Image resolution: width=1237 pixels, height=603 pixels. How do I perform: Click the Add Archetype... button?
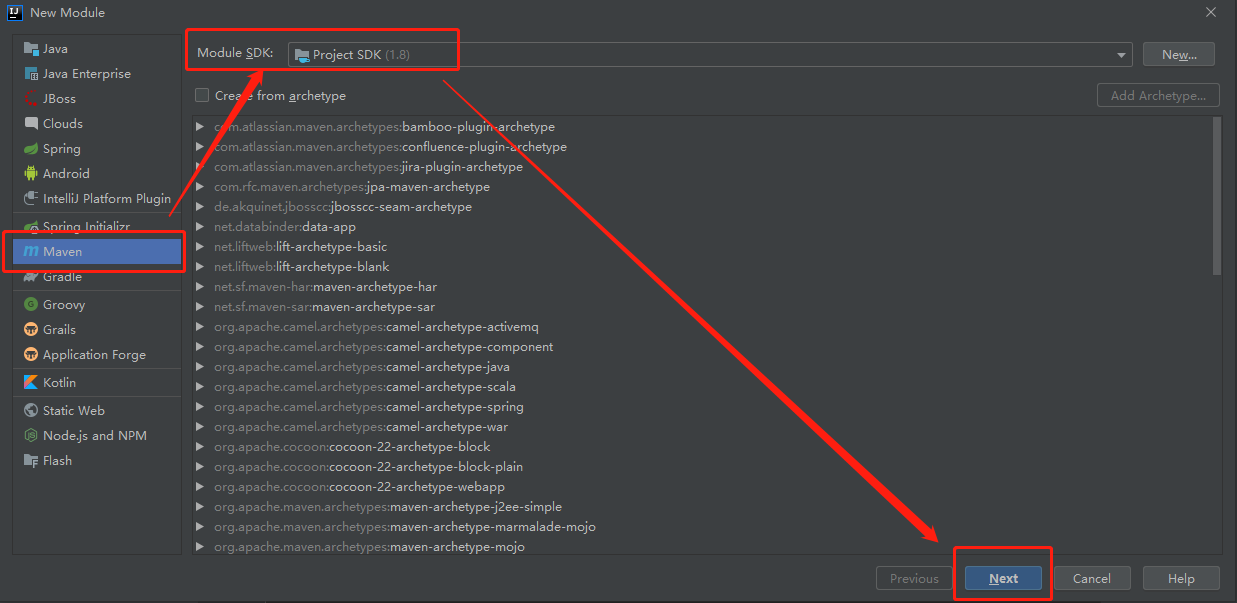pos(1158,95)
